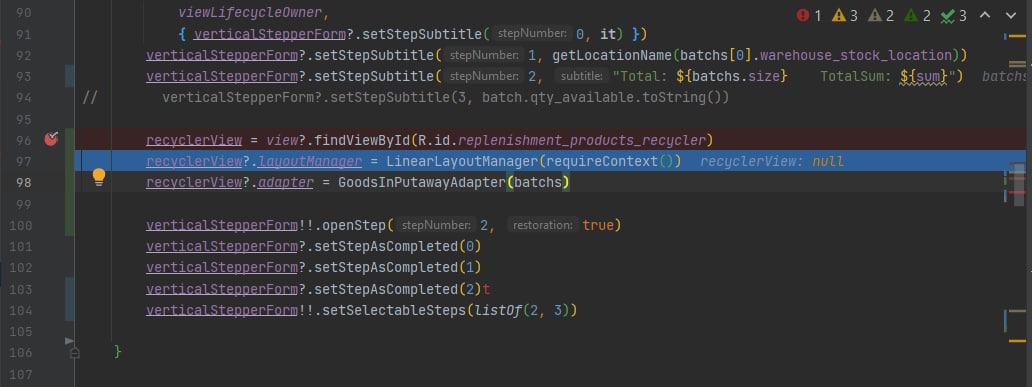Click line number 97 in the gutter
1032x387 pixels.
click(24, 161)
